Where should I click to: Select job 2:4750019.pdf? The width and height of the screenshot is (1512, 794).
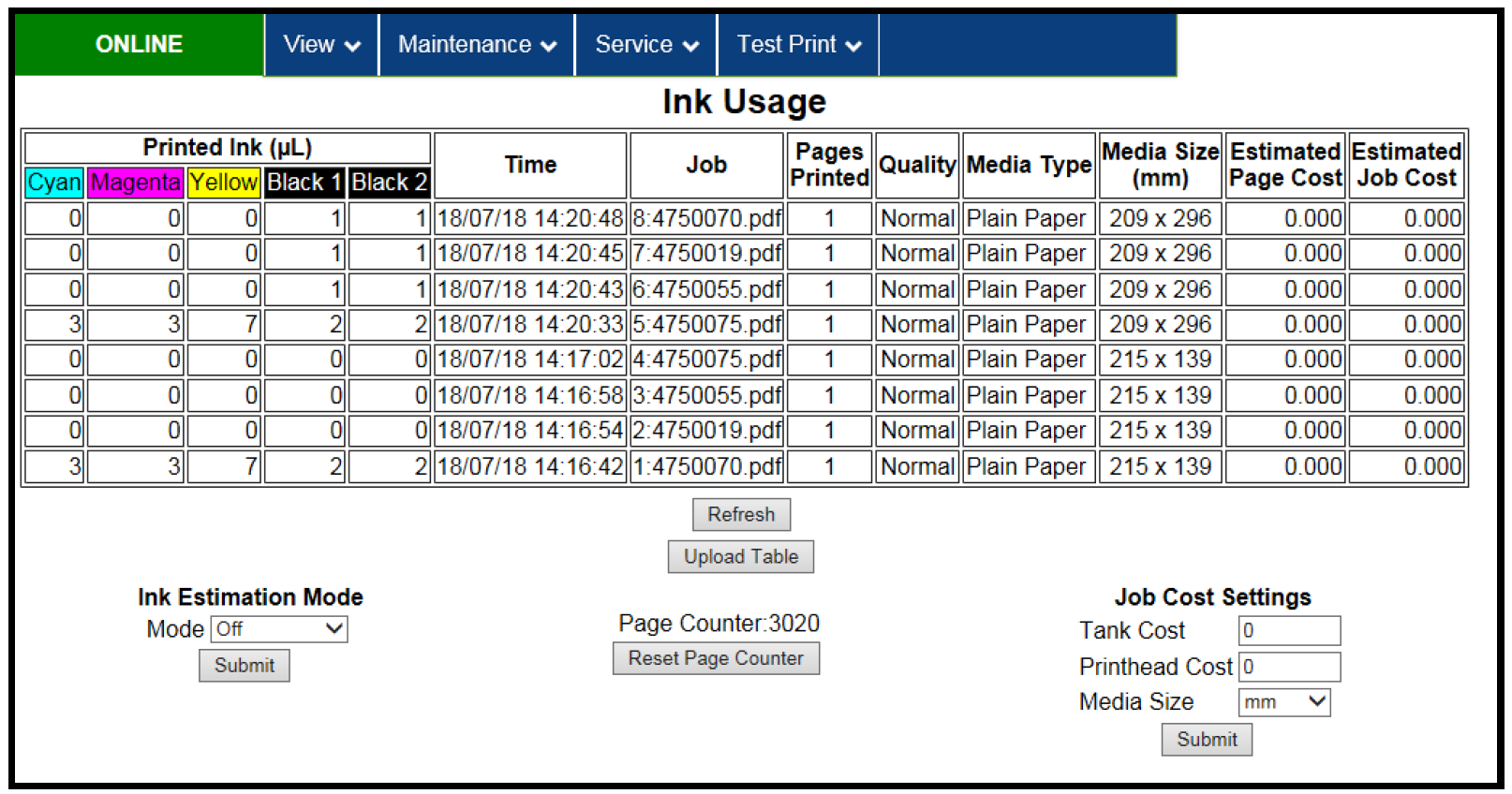click(706, 431)
